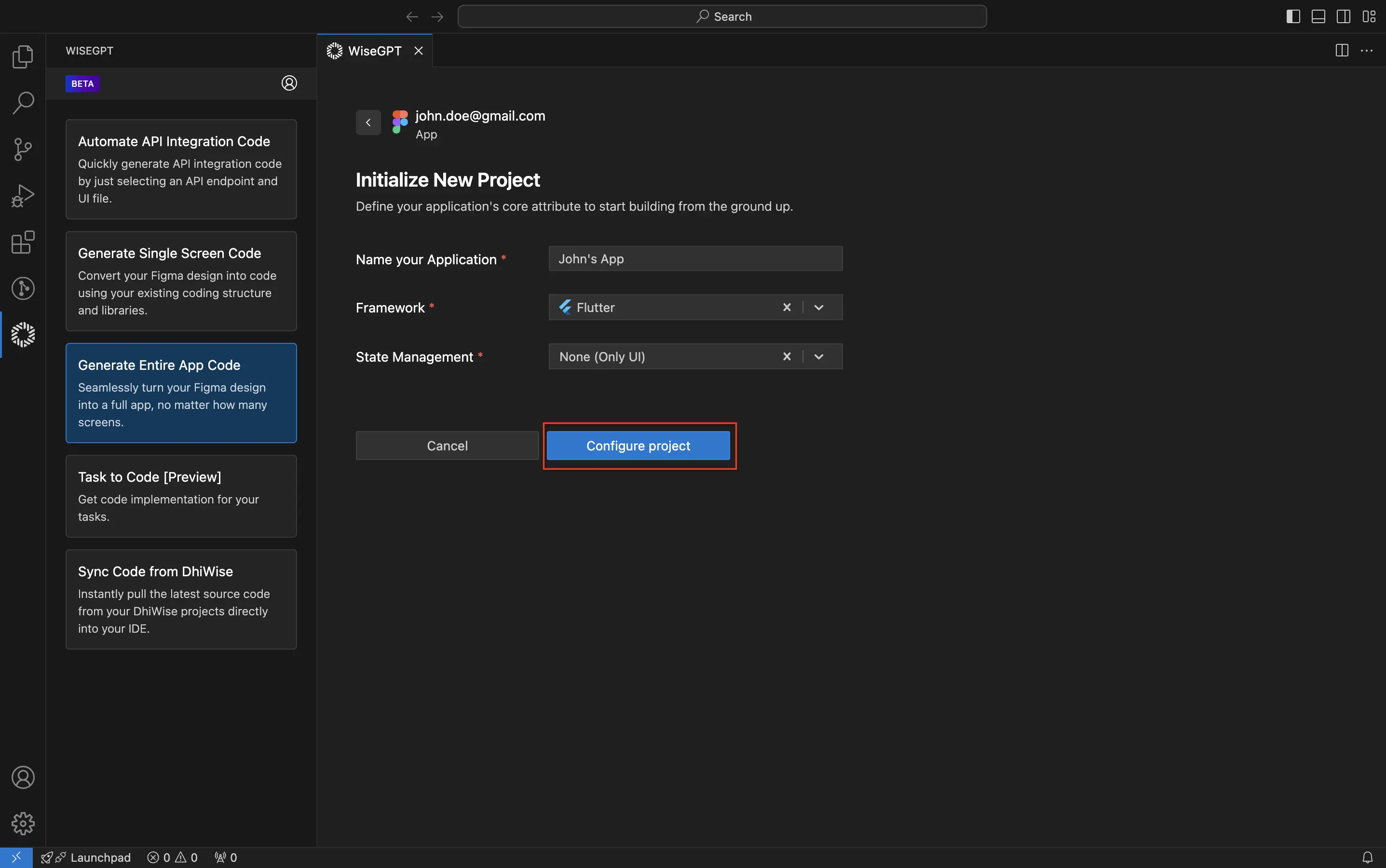The height and width of the screenshot is (868, 1386).
Task: Expand the State Management dropdown arrow
Action: click(x=819, y=357)
